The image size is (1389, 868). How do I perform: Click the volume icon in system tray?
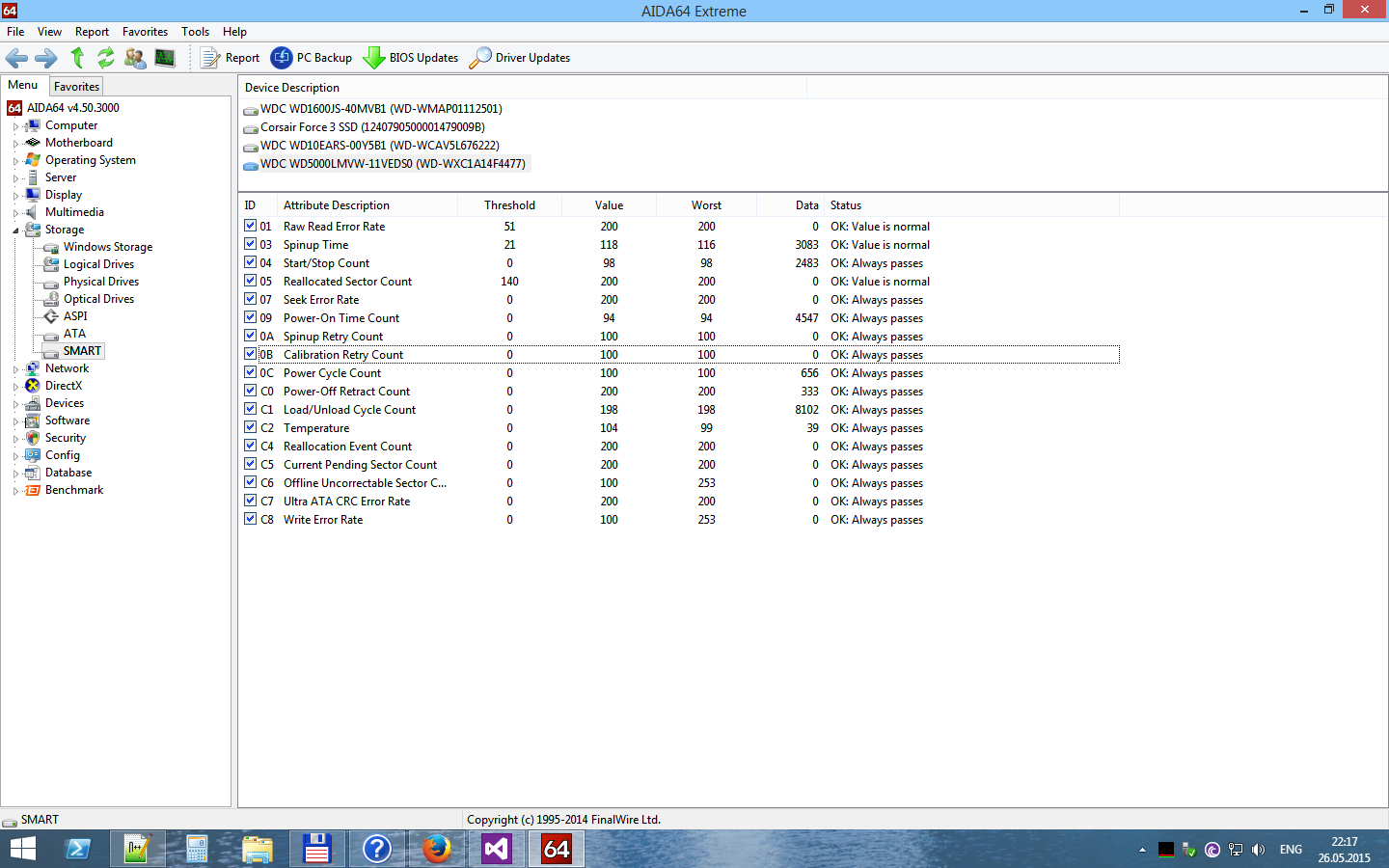pyautogui.click(x=1258, y=850)
